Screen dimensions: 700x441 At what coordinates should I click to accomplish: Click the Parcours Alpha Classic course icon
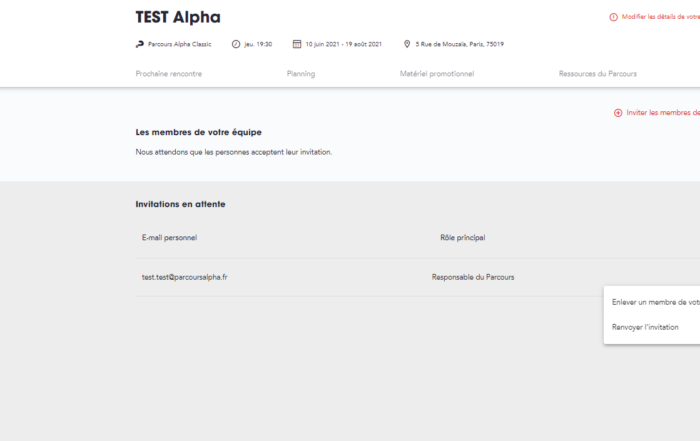click(140, 44)
